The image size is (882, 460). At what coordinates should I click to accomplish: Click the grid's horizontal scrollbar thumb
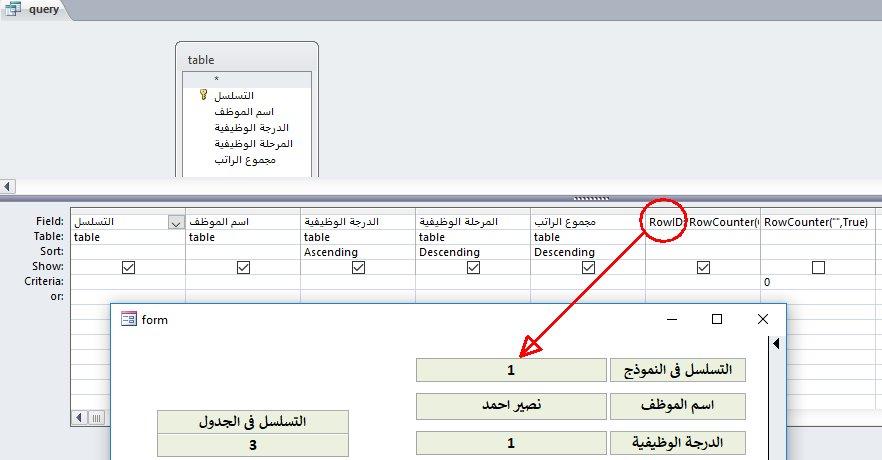(x=96, y=418)
